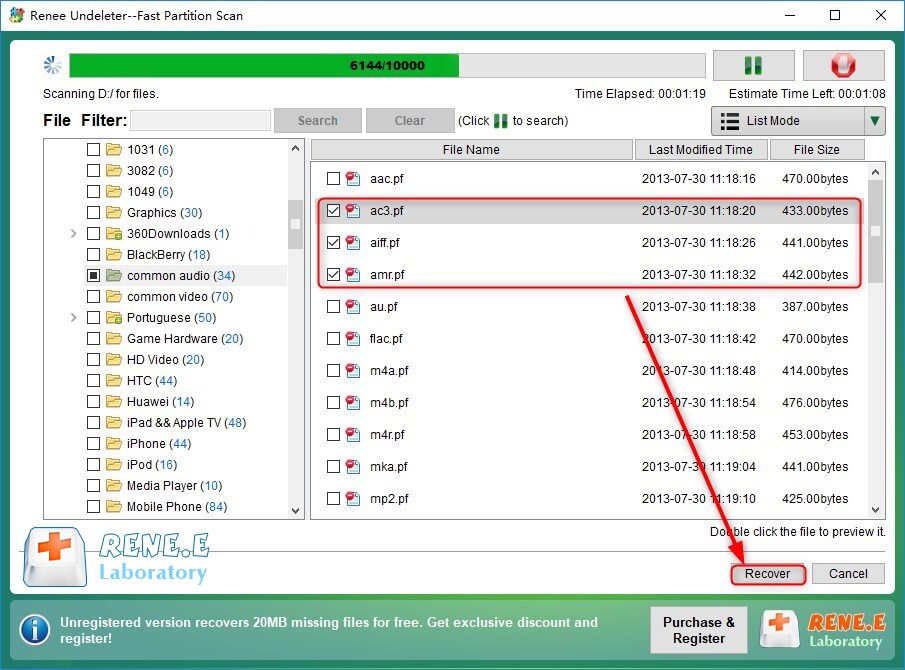Sort by Last Modified Time column header

pos(701,150)
